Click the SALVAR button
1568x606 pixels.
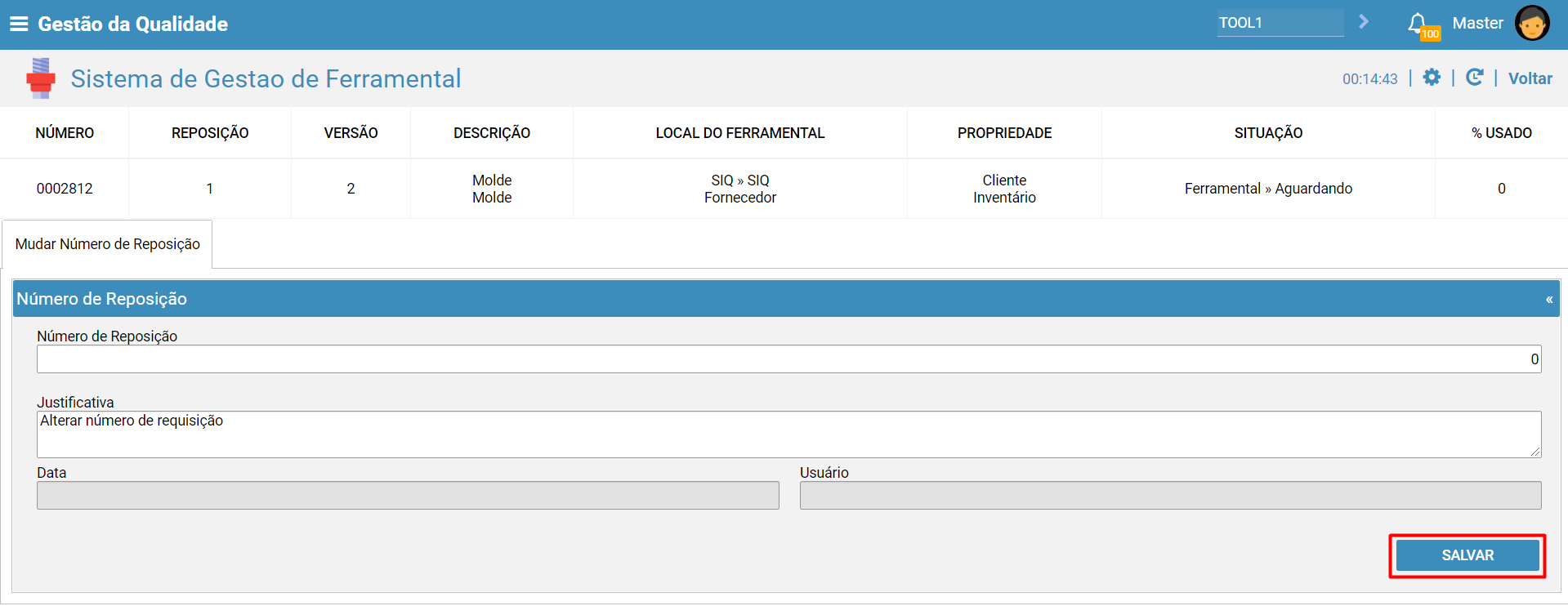(x=1467, y=555)
